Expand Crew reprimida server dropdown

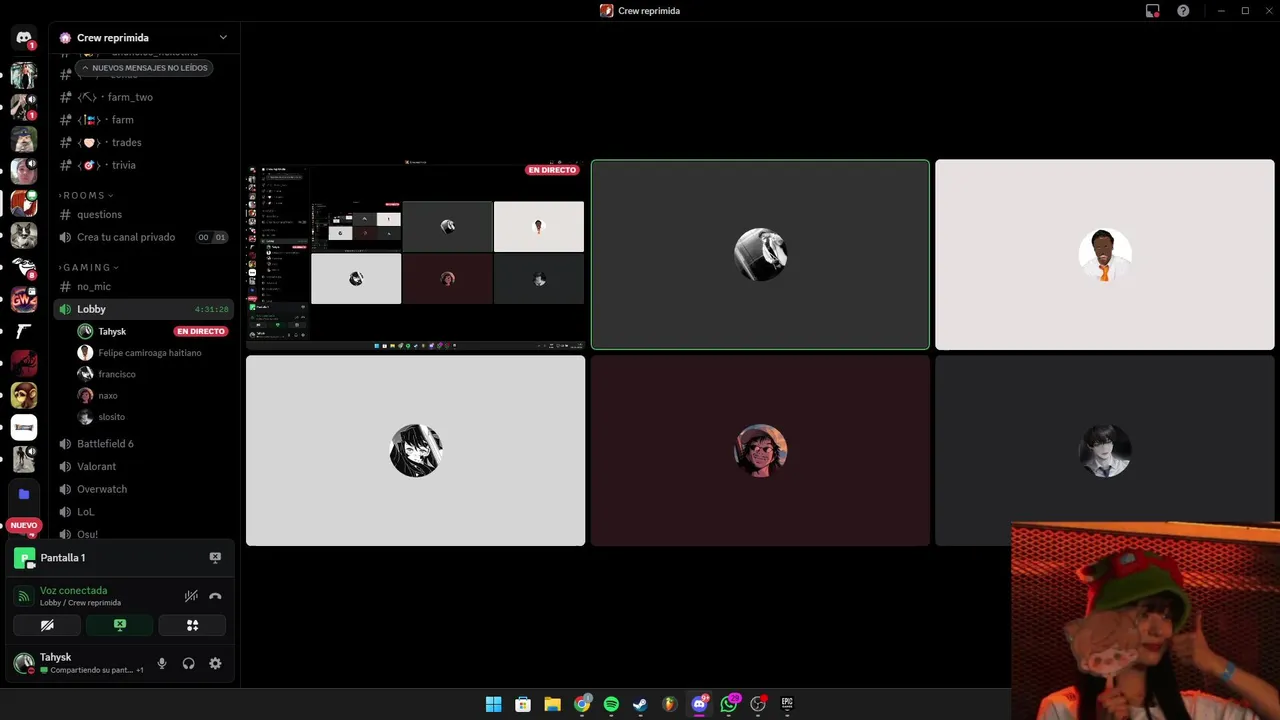click(x=223, y=38)
